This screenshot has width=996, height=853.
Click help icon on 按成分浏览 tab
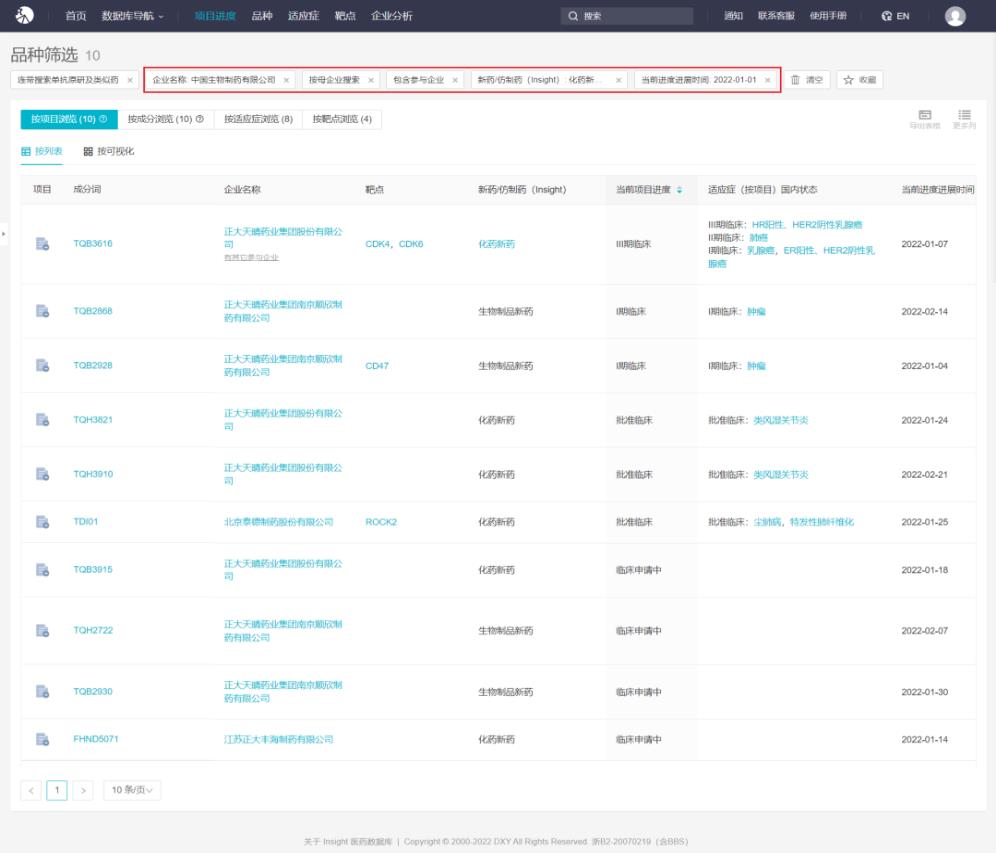coord(200,120)
